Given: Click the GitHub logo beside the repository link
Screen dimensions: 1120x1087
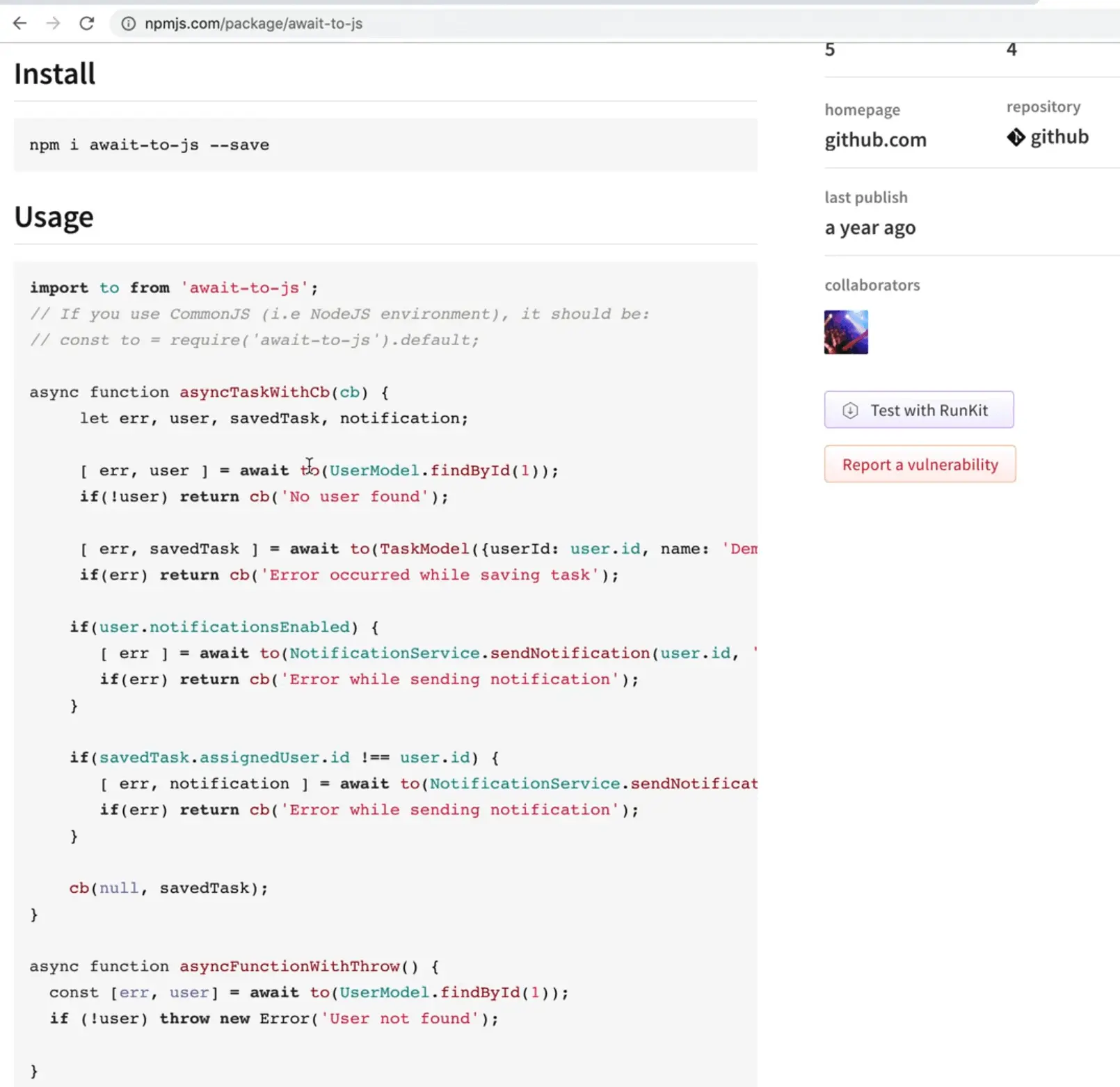Looking at the screenshot, I should (x=1016, y=136).
